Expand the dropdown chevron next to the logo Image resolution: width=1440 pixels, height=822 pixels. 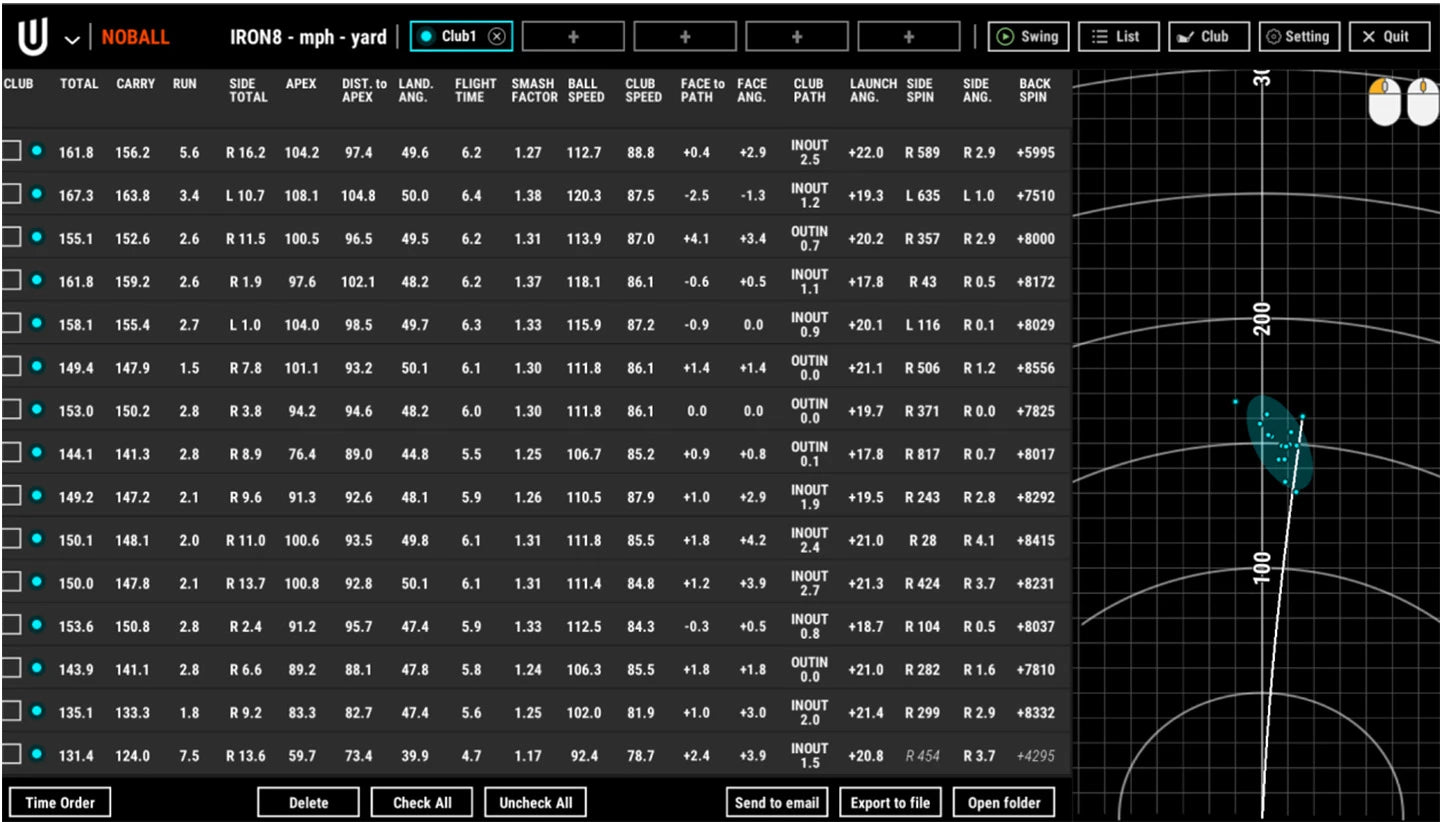click(72, 39)
